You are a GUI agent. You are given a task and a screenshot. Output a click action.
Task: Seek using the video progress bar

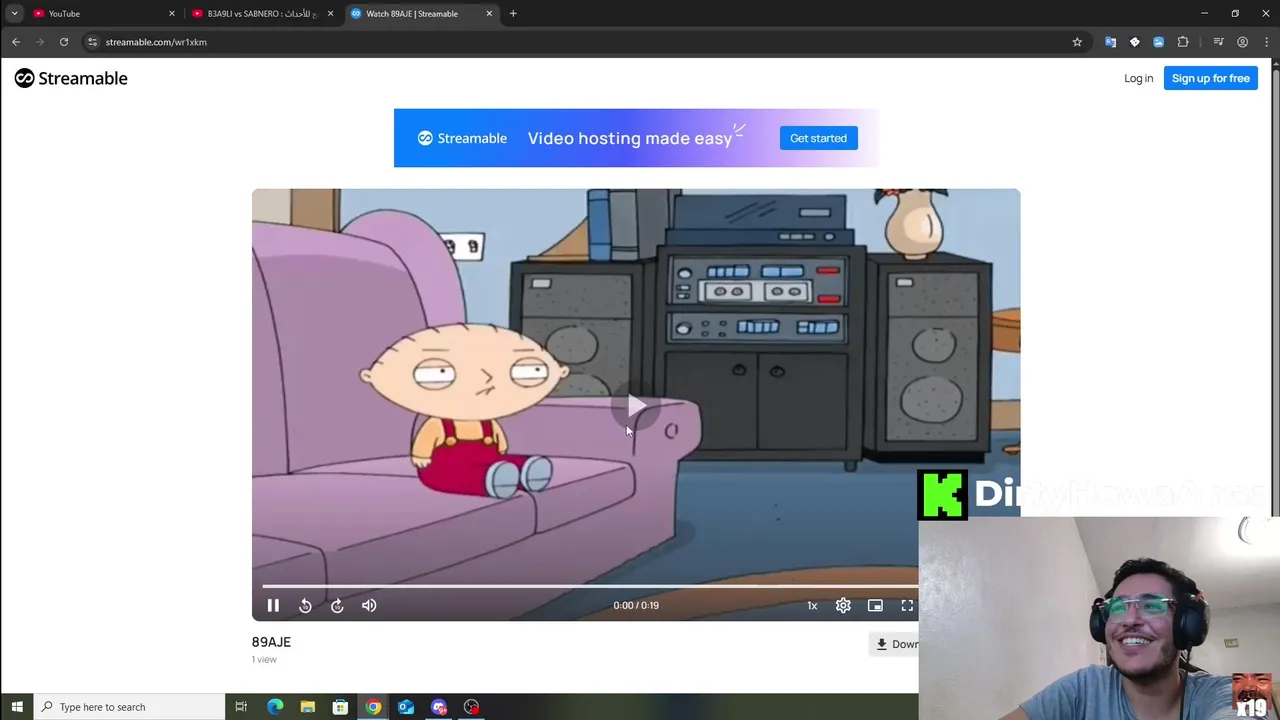(590, 586)
